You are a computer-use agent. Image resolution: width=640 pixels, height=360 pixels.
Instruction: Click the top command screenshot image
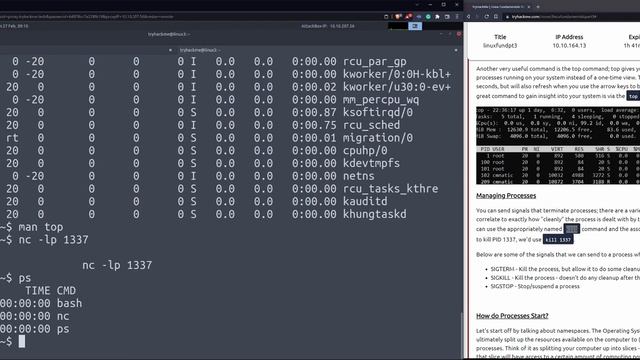[x=558, y=145]
